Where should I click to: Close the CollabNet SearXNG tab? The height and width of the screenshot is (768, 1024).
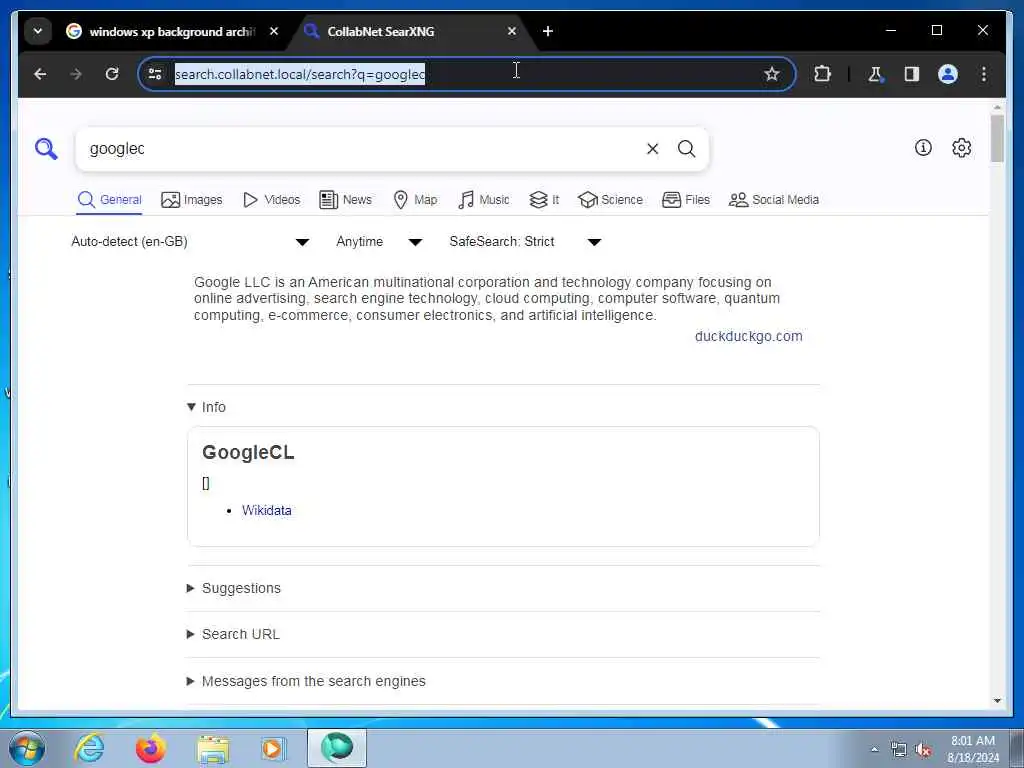tap(512, 31)
